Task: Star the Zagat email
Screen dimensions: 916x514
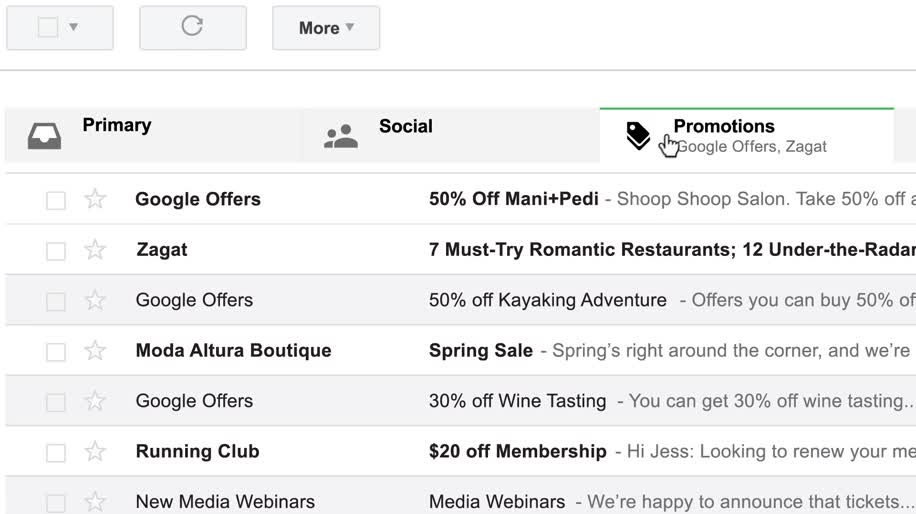Action: [95, 250]
